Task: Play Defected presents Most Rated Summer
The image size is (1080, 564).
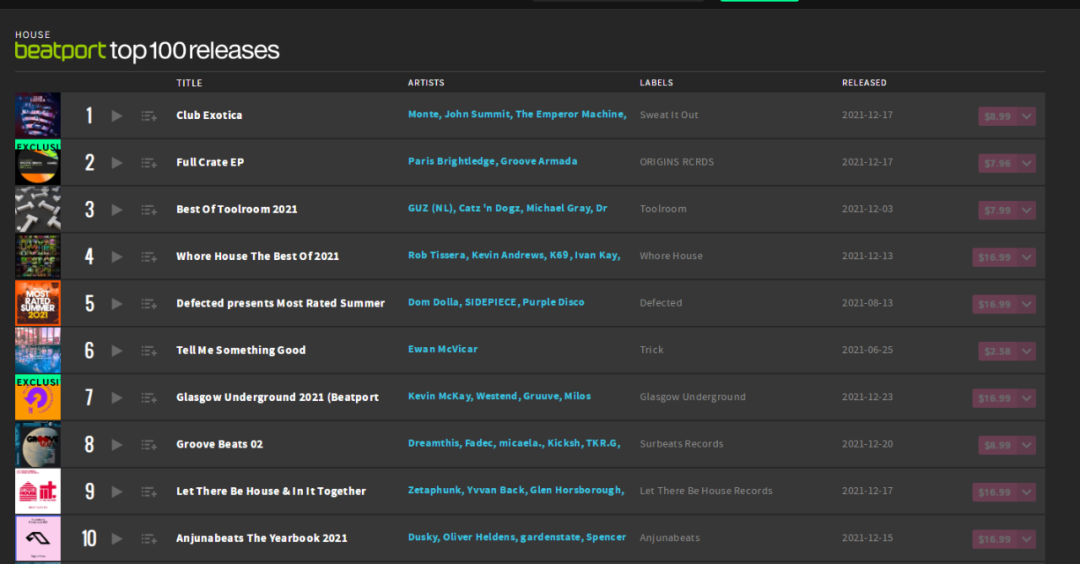Action: [117, 304]
